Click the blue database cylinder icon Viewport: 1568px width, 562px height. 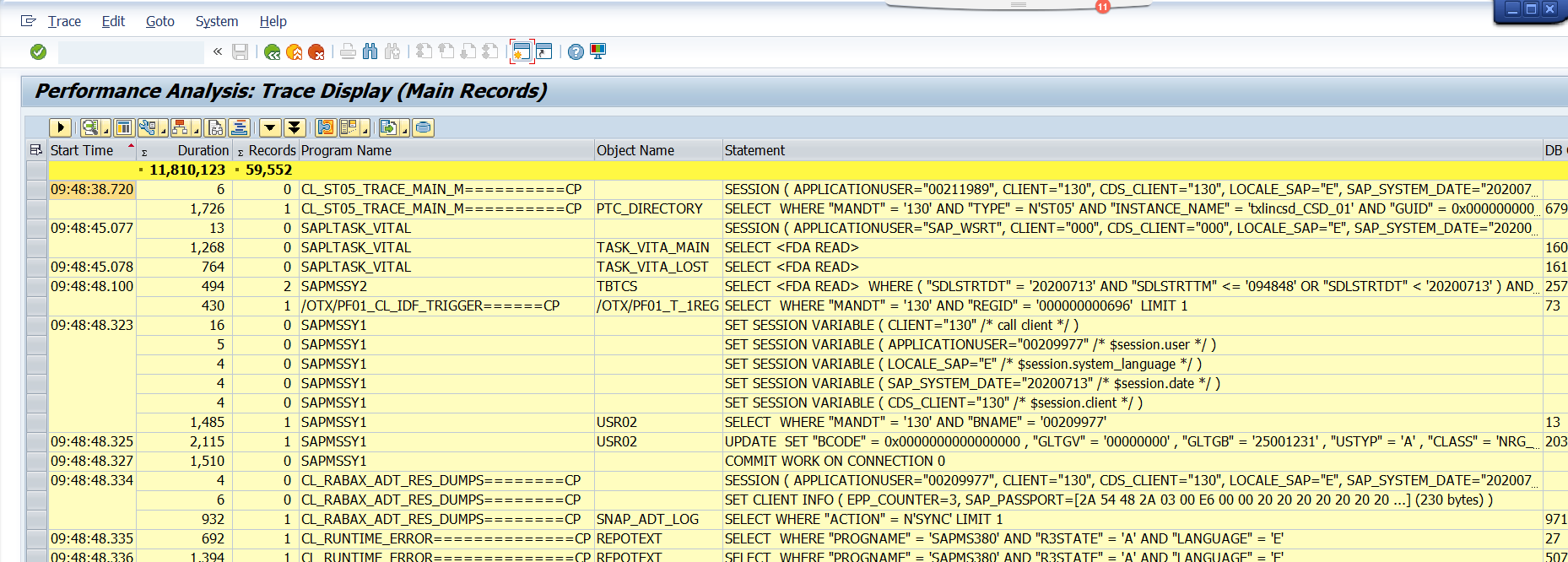click(424, 127)
